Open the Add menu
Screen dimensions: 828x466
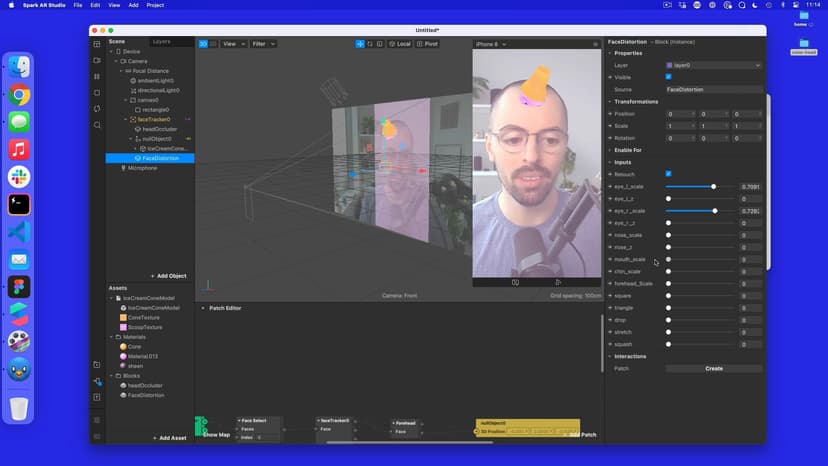pyautogui.click(x=134, y=5)
